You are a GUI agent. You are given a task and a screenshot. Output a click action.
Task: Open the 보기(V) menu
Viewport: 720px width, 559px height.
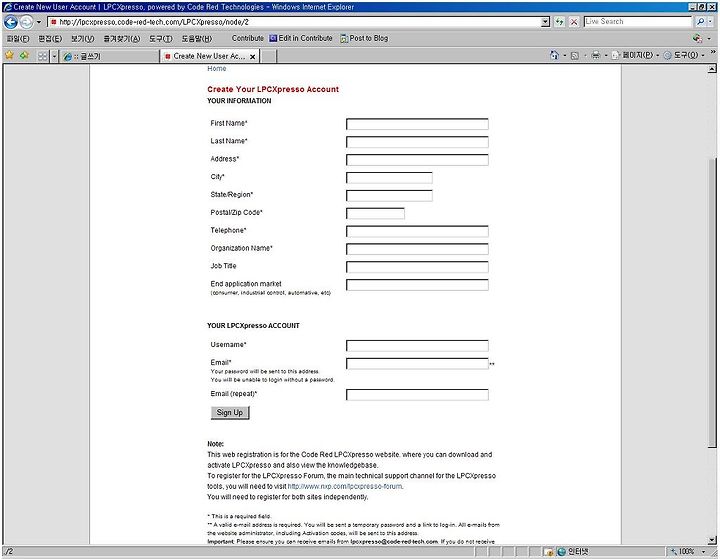pyautogui.click(x=83, y=39)
